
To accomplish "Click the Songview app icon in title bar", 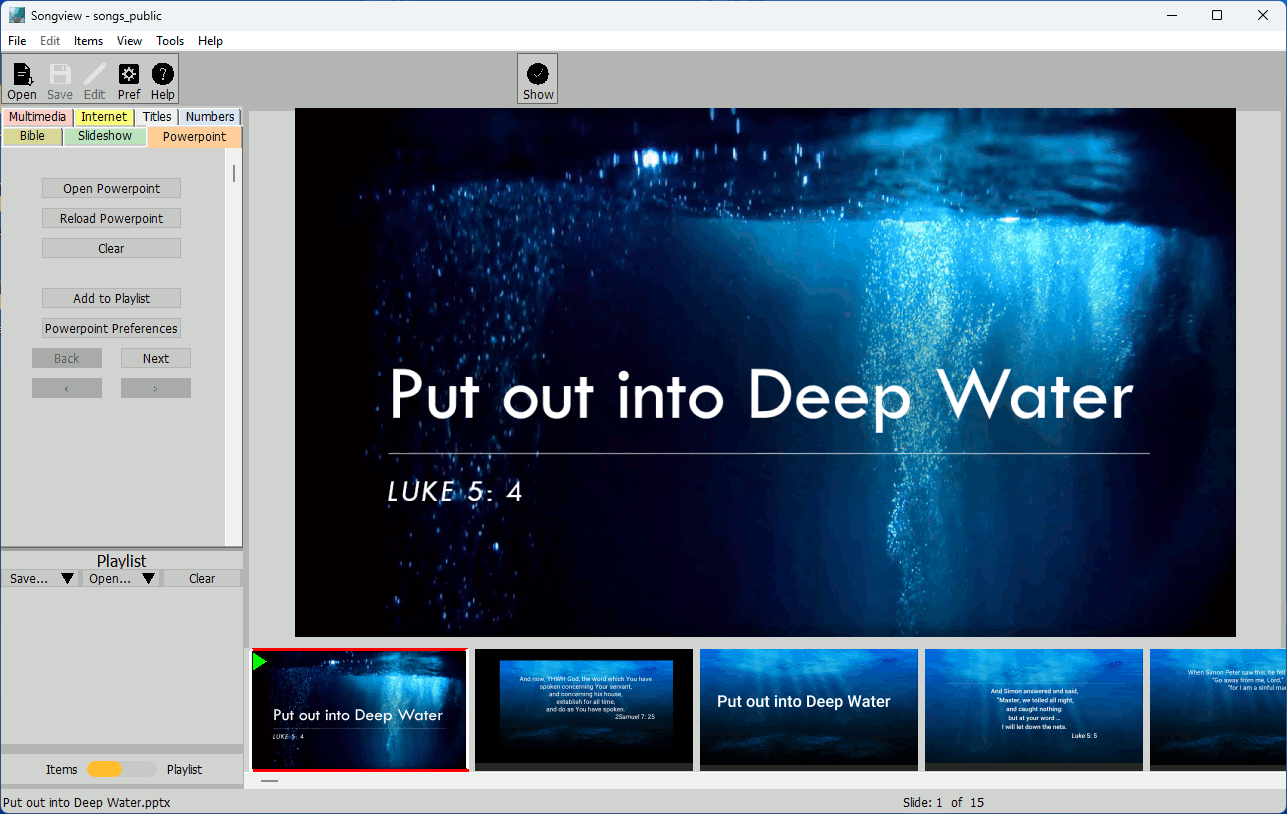I will [16, 15].
